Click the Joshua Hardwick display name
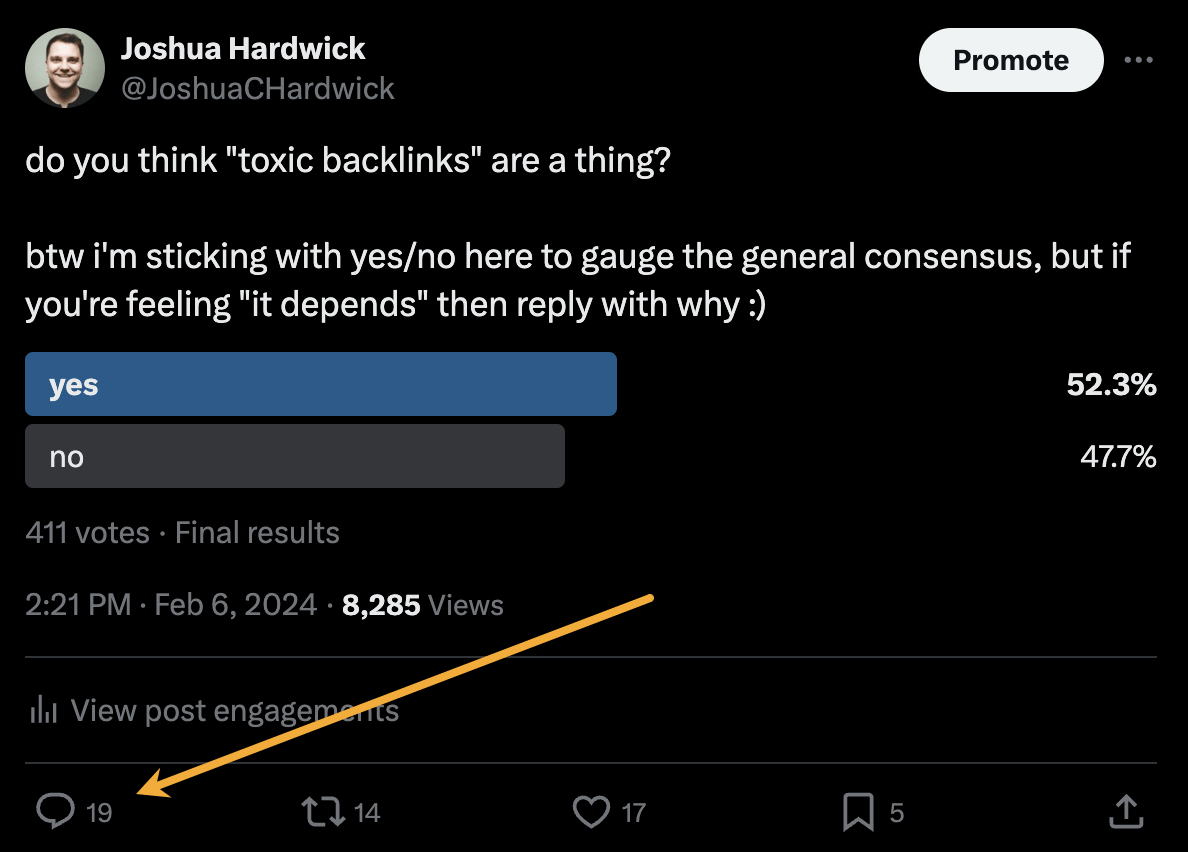This screenshot has height=852, width=1188. tap(243, 48)
